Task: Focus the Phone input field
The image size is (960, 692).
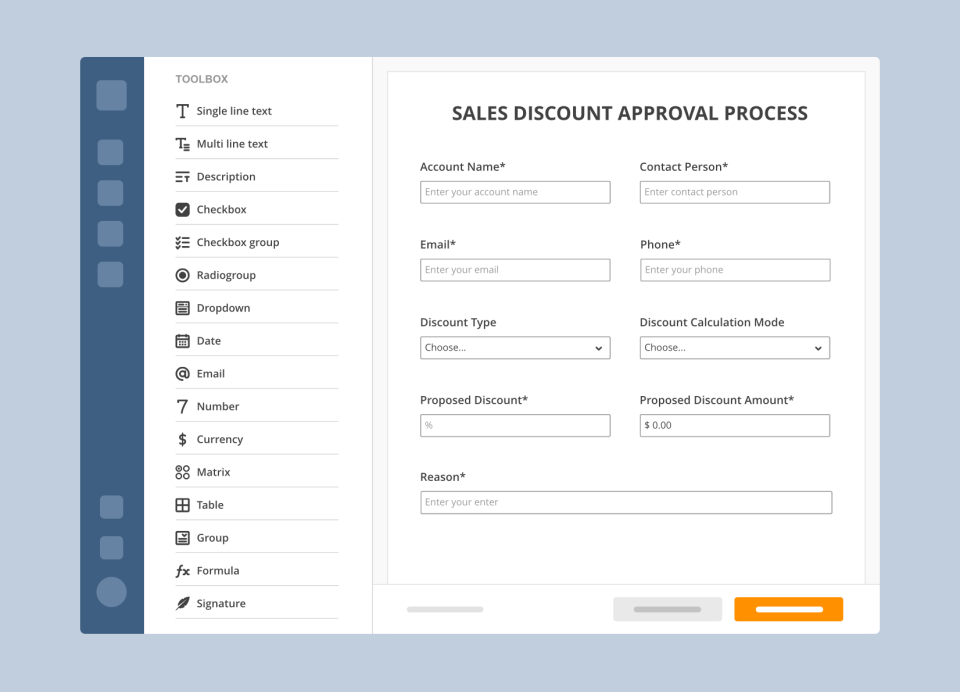Action: coord(735,270)
